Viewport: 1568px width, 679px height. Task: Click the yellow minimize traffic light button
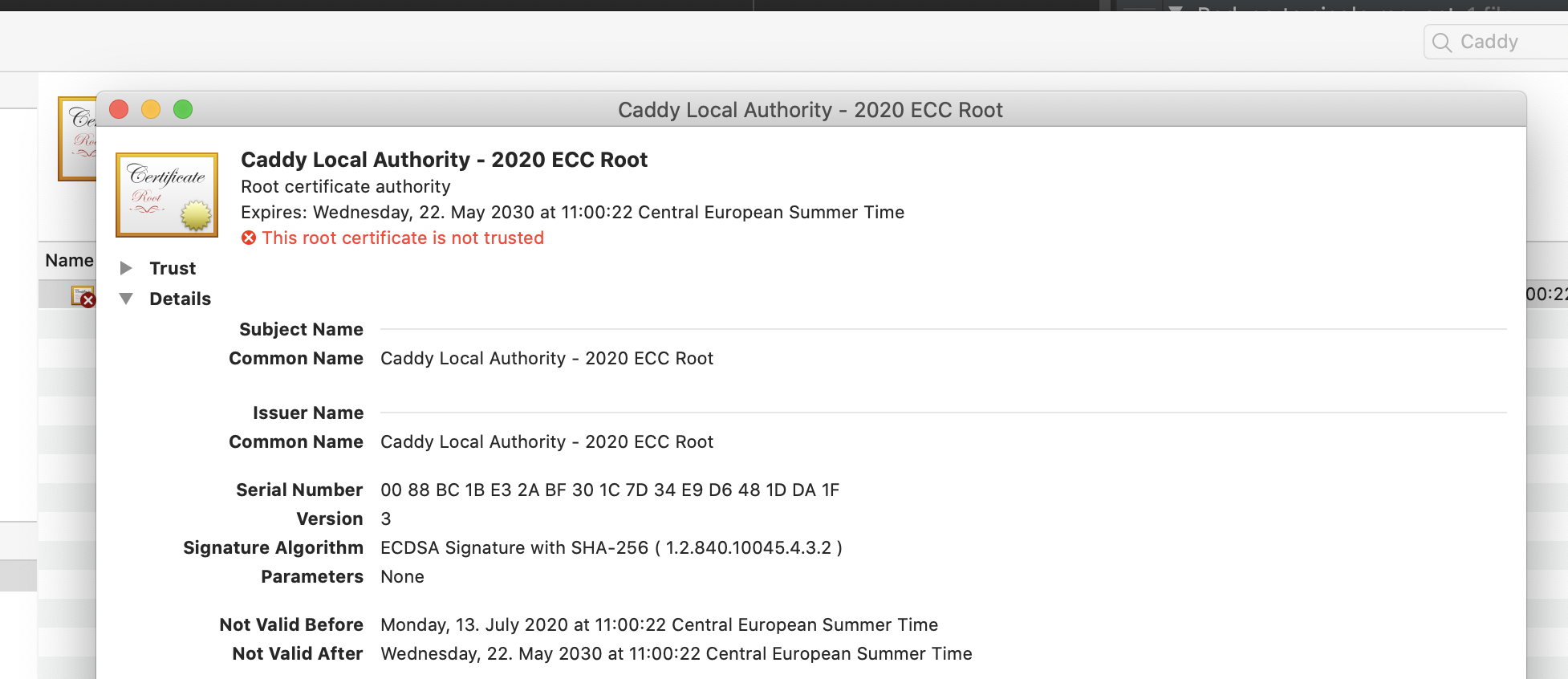coord(151,109)
